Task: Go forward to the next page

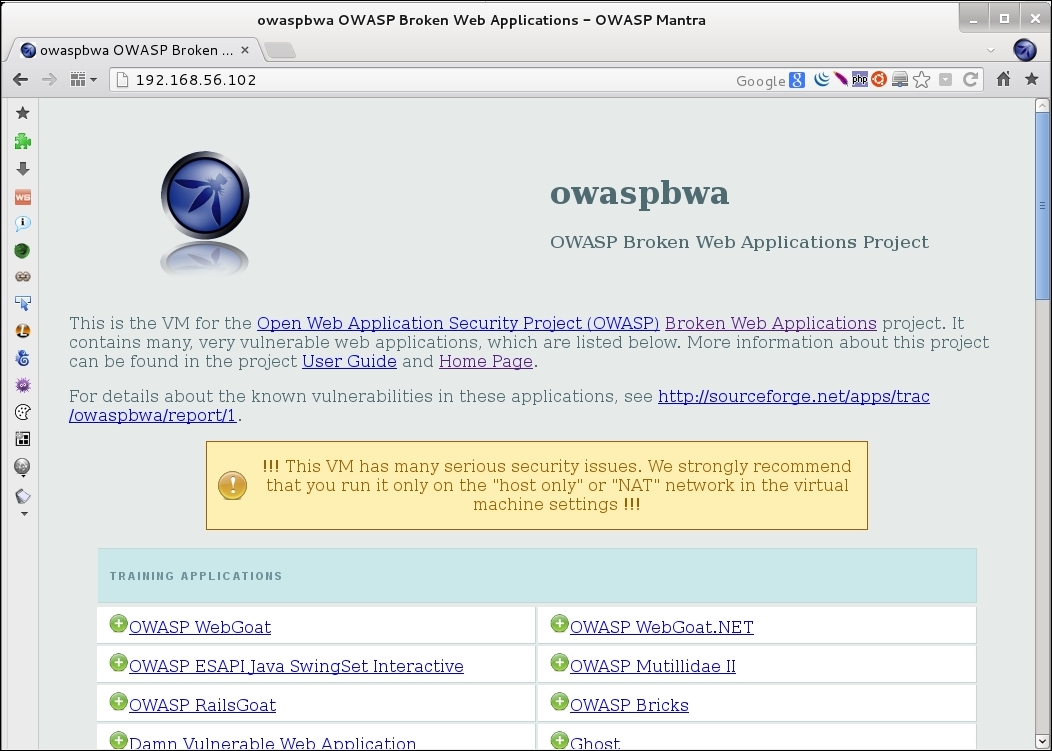Action: click(x=49, y=80)
